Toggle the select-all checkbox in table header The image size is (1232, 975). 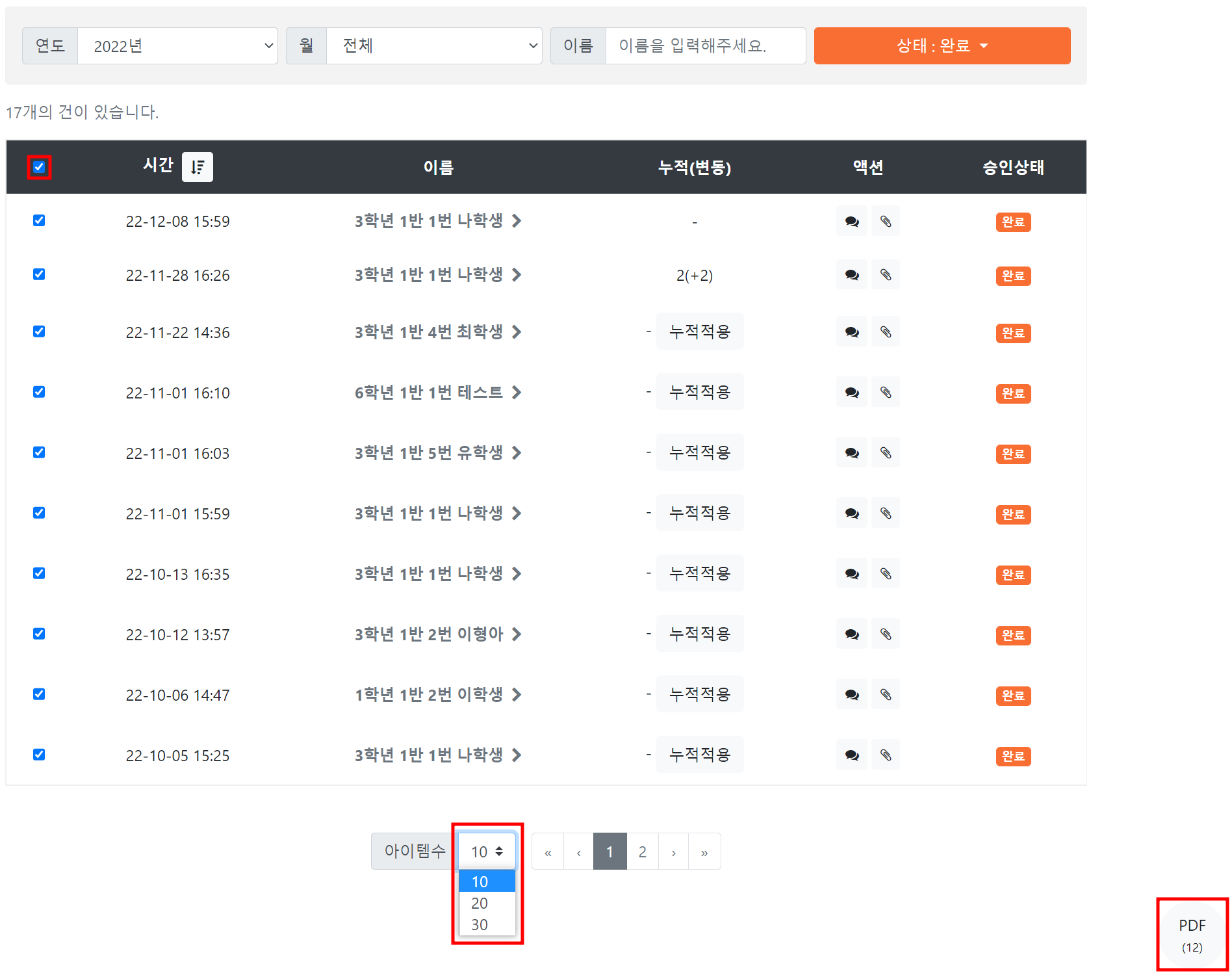[39, 167]
